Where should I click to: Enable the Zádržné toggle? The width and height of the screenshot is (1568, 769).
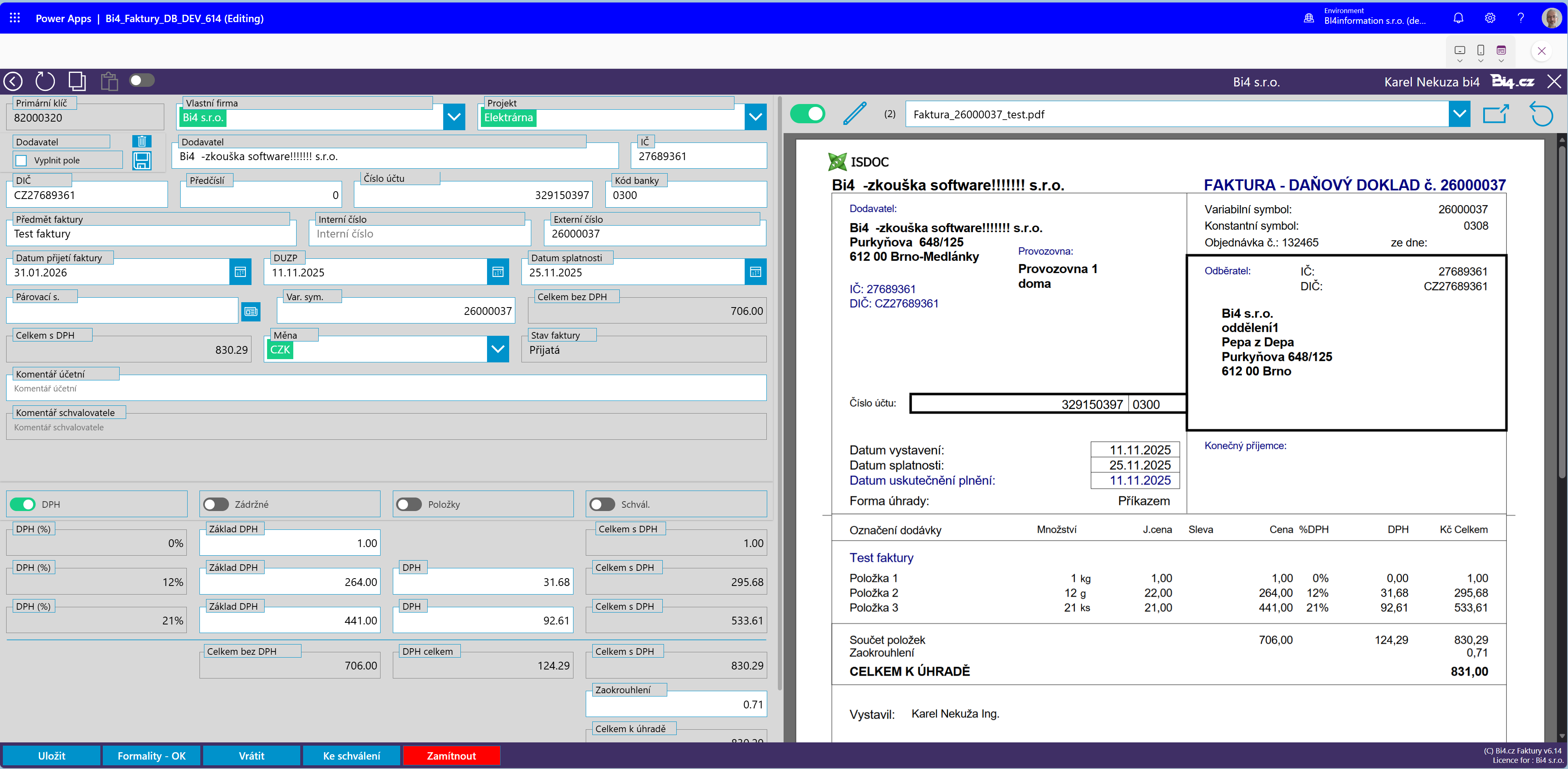216,504
